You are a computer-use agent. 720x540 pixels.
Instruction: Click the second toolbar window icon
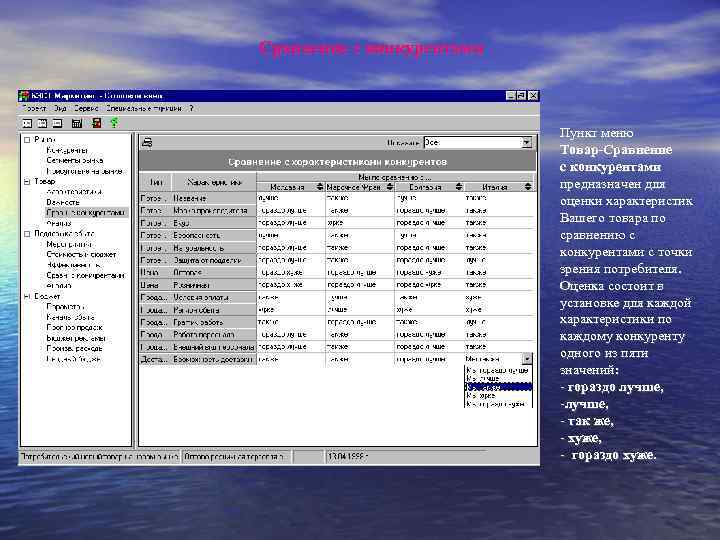click(43, 122)
